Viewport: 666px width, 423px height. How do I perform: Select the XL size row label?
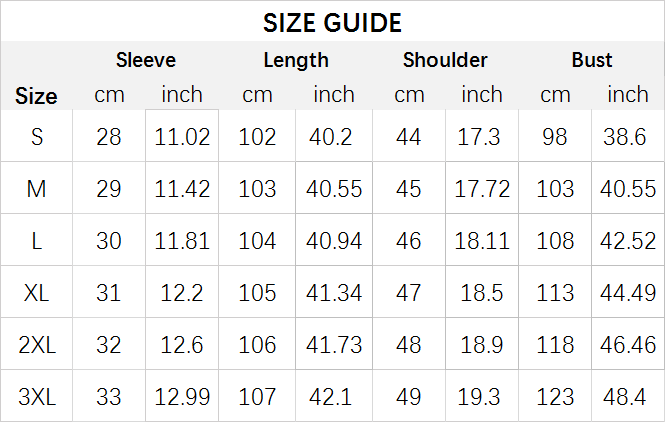coord(37,293)
